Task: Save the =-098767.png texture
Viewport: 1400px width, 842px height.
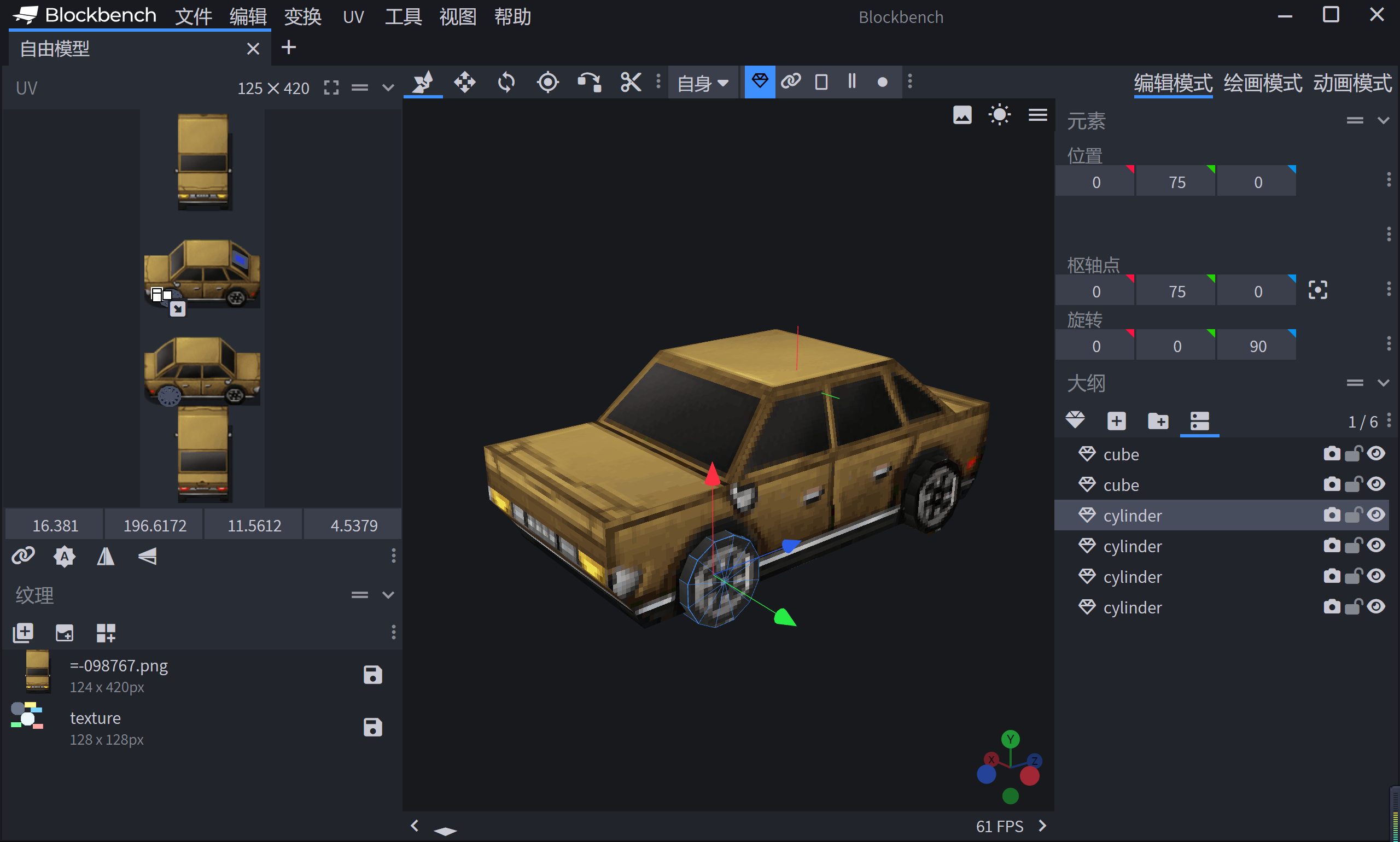Action: [x=372, y=675]
